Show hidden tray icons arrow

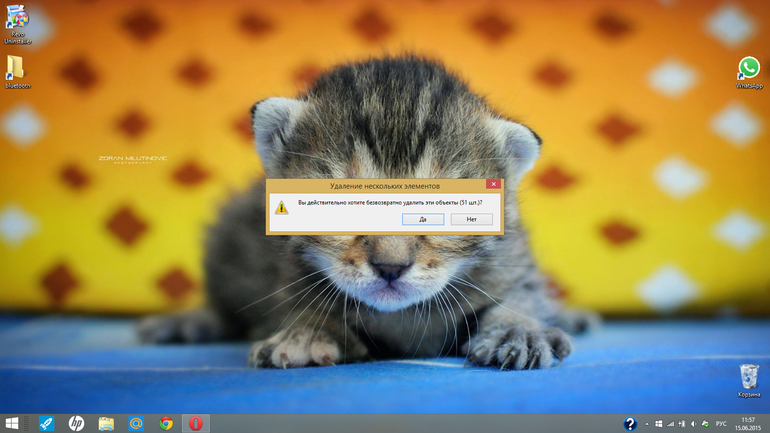647,424
